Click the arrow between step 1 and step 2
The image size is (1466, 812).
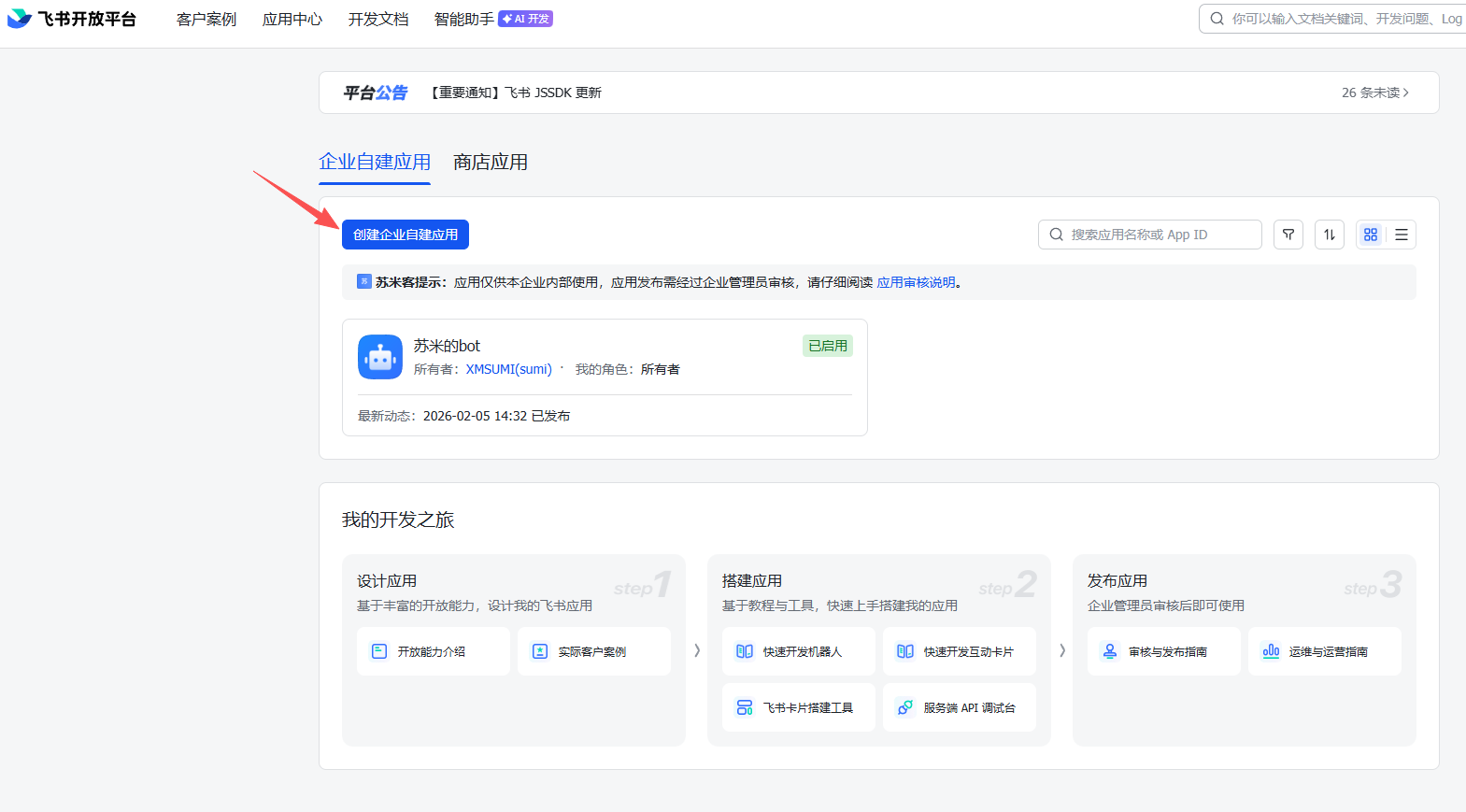697,650
